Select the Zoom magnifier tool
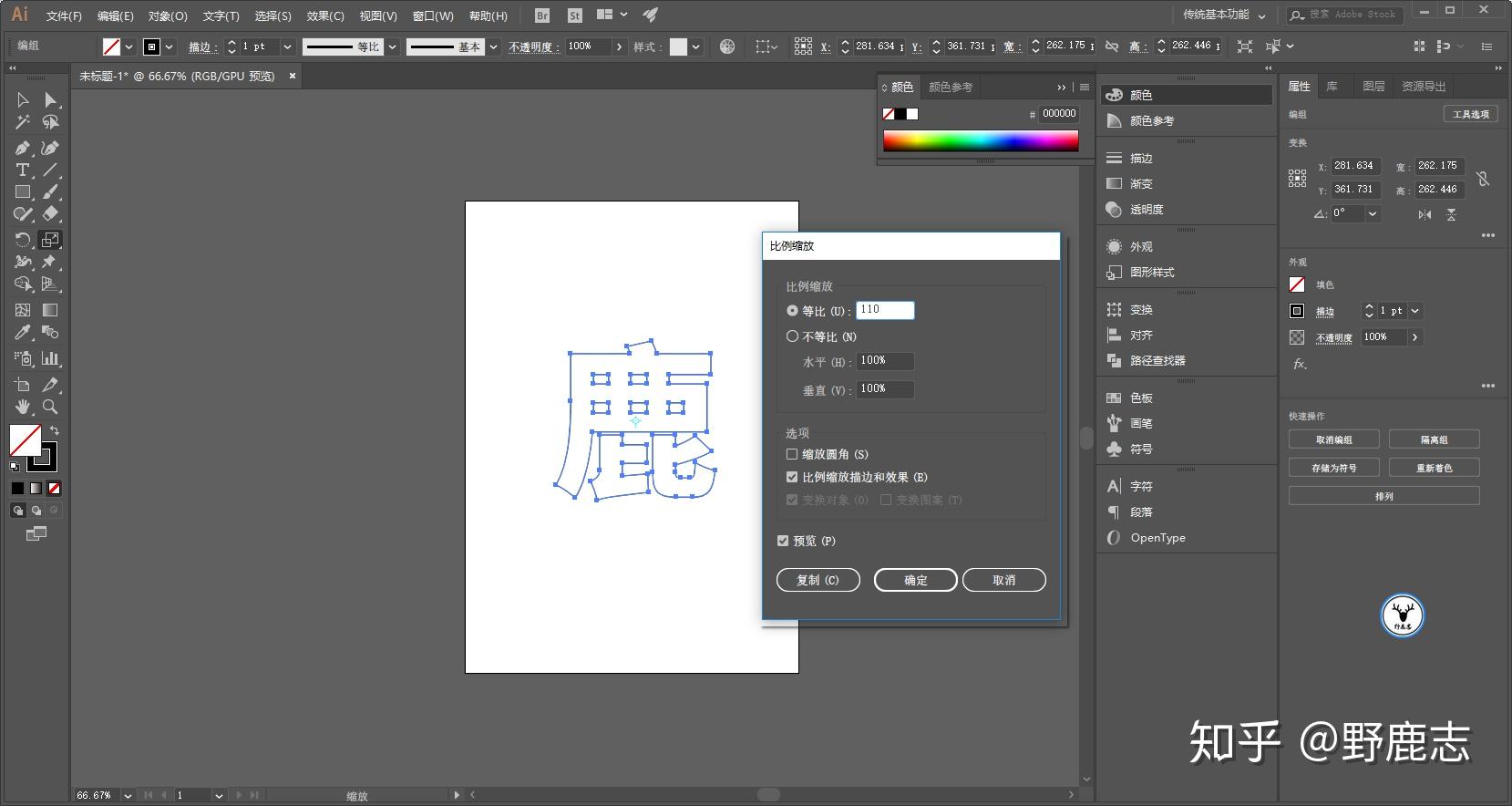The image size is (1512, 806). click(50, 407)
